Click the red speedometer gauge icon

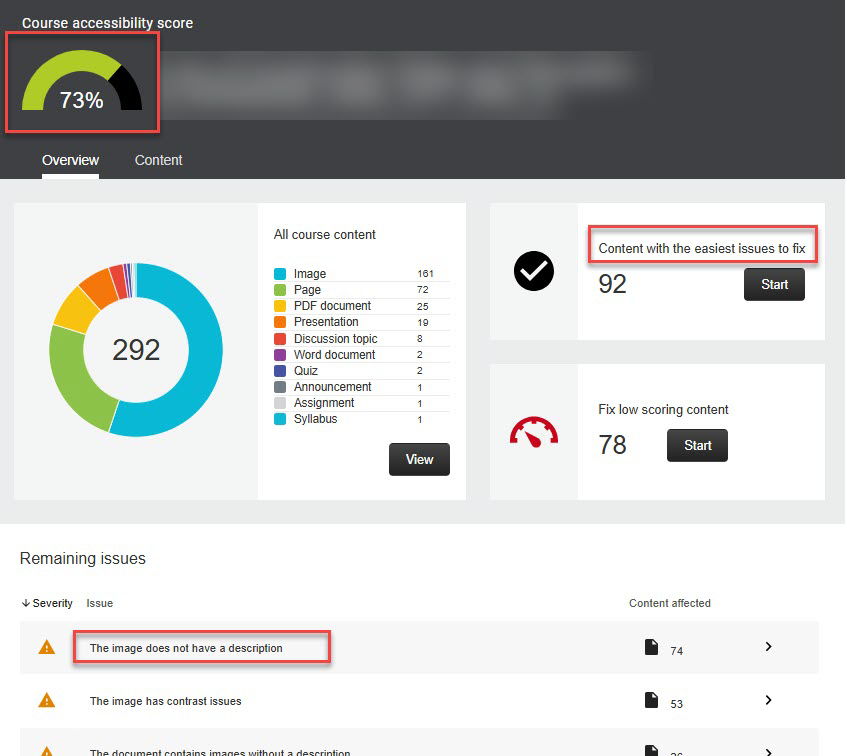click(x=534, y=432)
